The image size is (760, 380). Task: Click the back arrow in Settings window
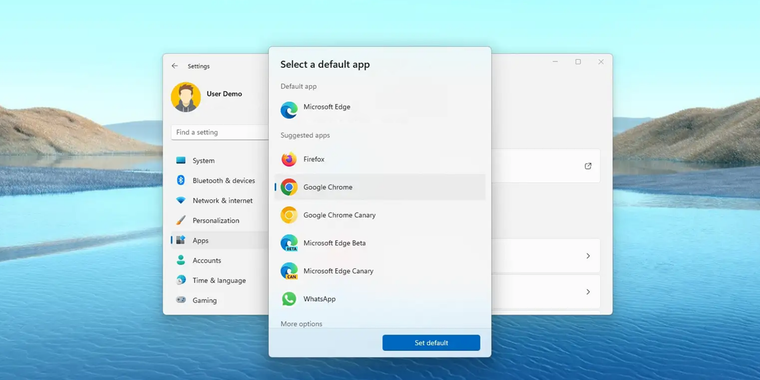[x=175, y=66]
